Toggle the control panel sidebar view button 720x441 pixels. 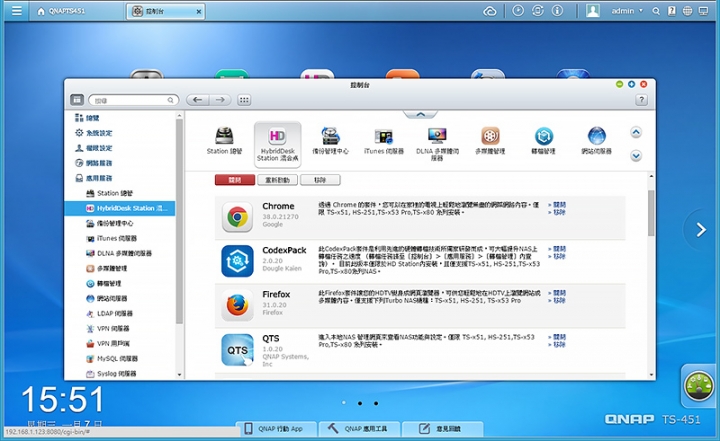tap(77, 100)
